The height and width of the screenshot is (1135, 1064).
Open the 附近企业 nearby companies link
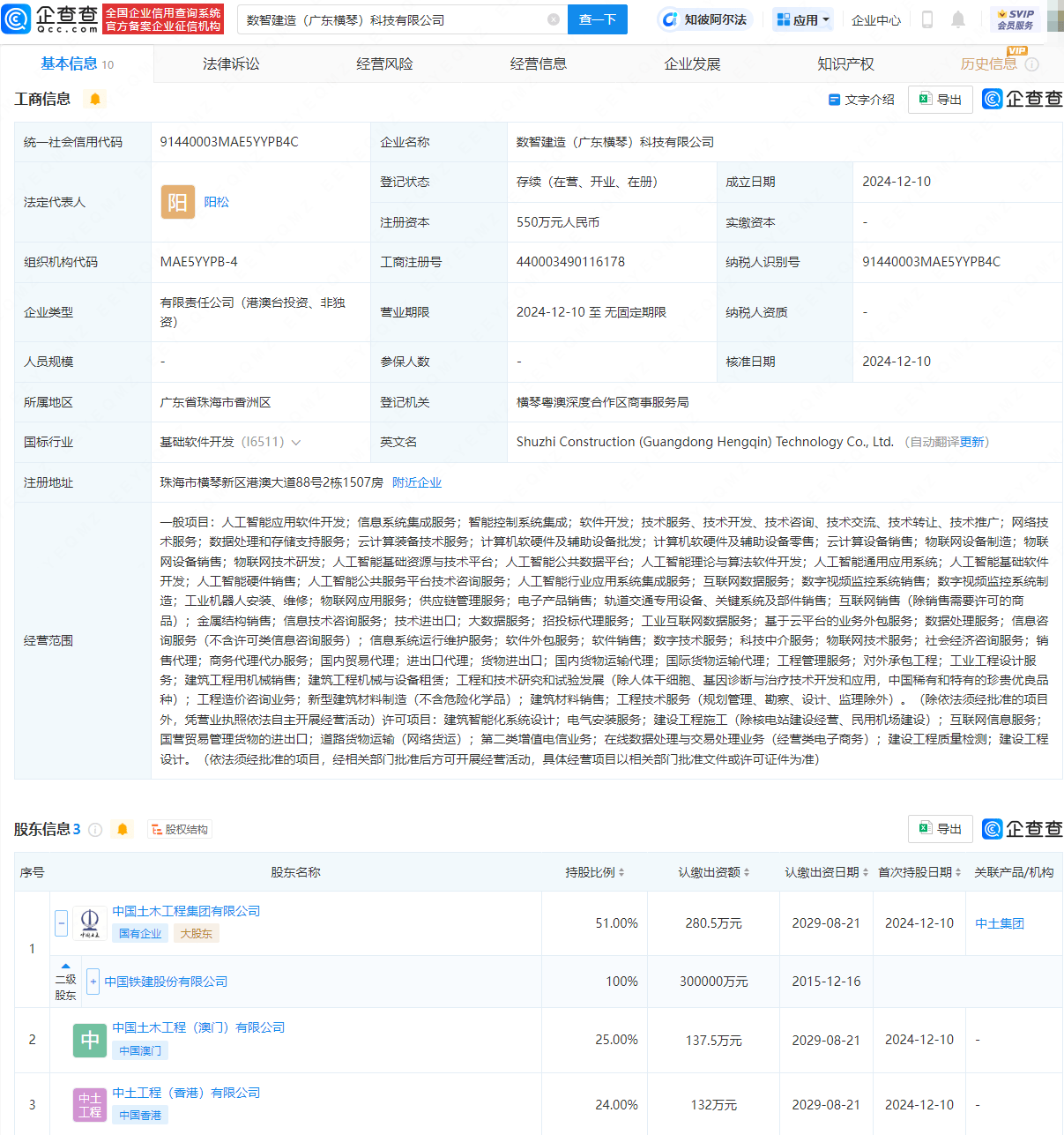[x=417, y=482]
